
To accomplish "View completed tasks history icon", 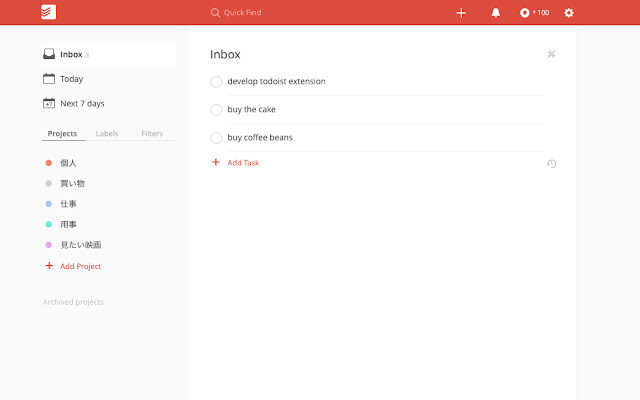I will 551,163.
